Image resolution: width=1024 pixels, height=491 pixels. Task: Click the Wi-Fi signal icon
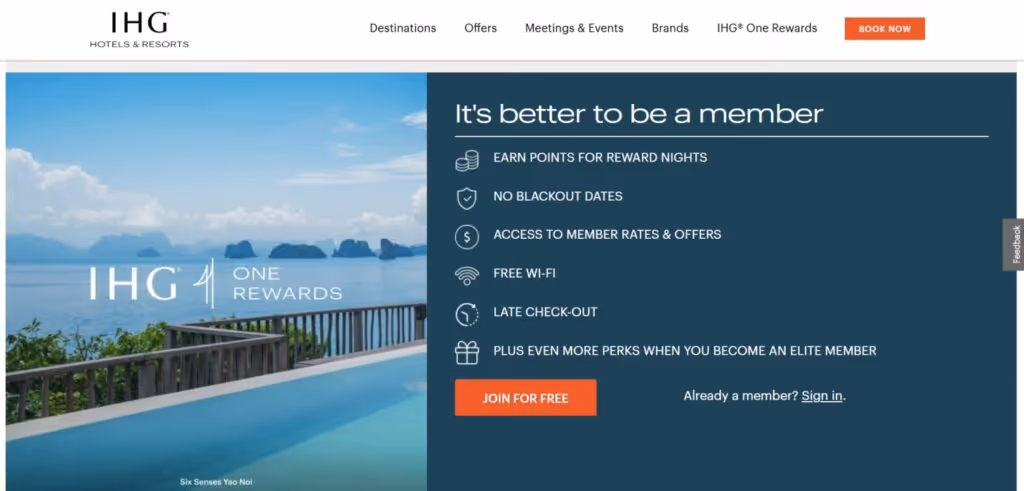[467, 275]
